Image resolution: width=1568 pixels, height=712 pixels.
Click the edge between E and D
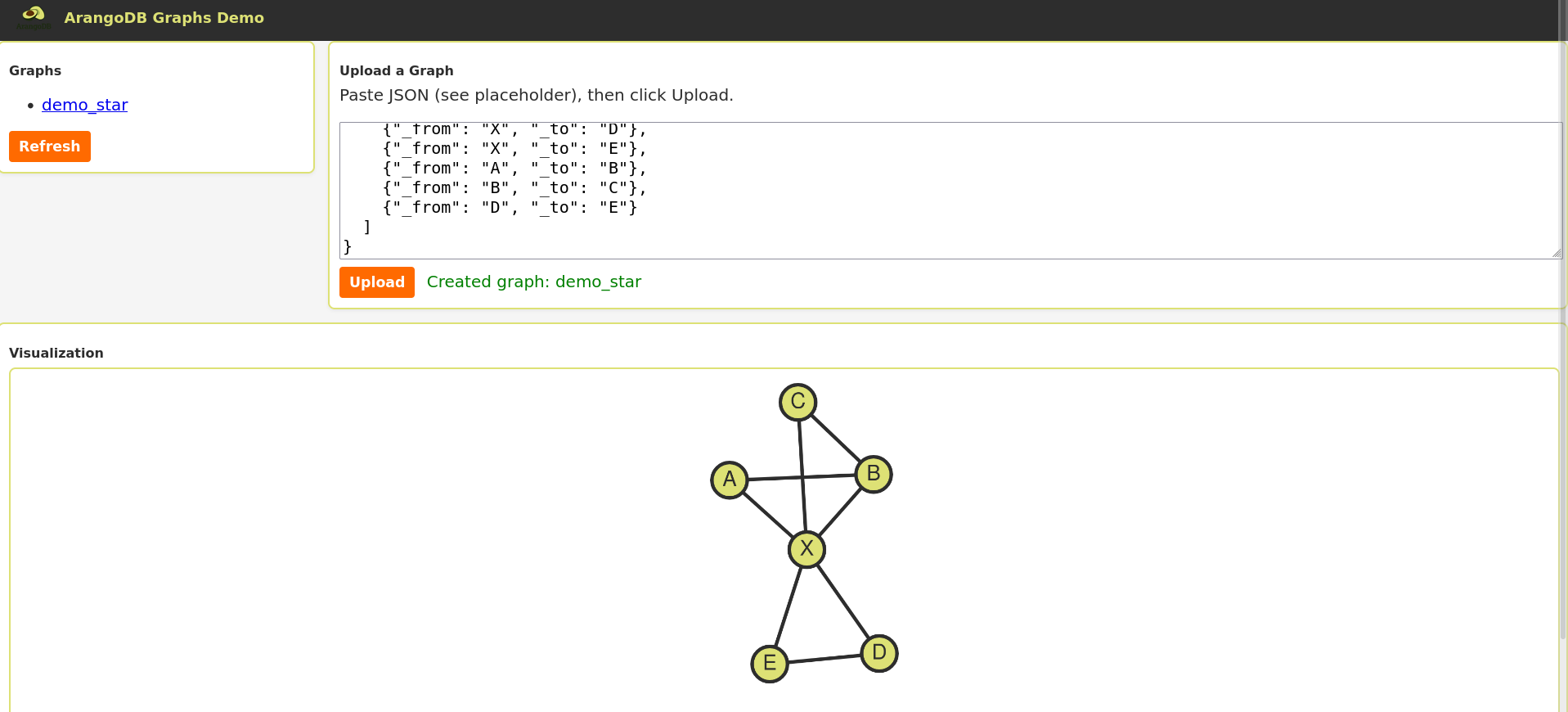click(824, 659)
